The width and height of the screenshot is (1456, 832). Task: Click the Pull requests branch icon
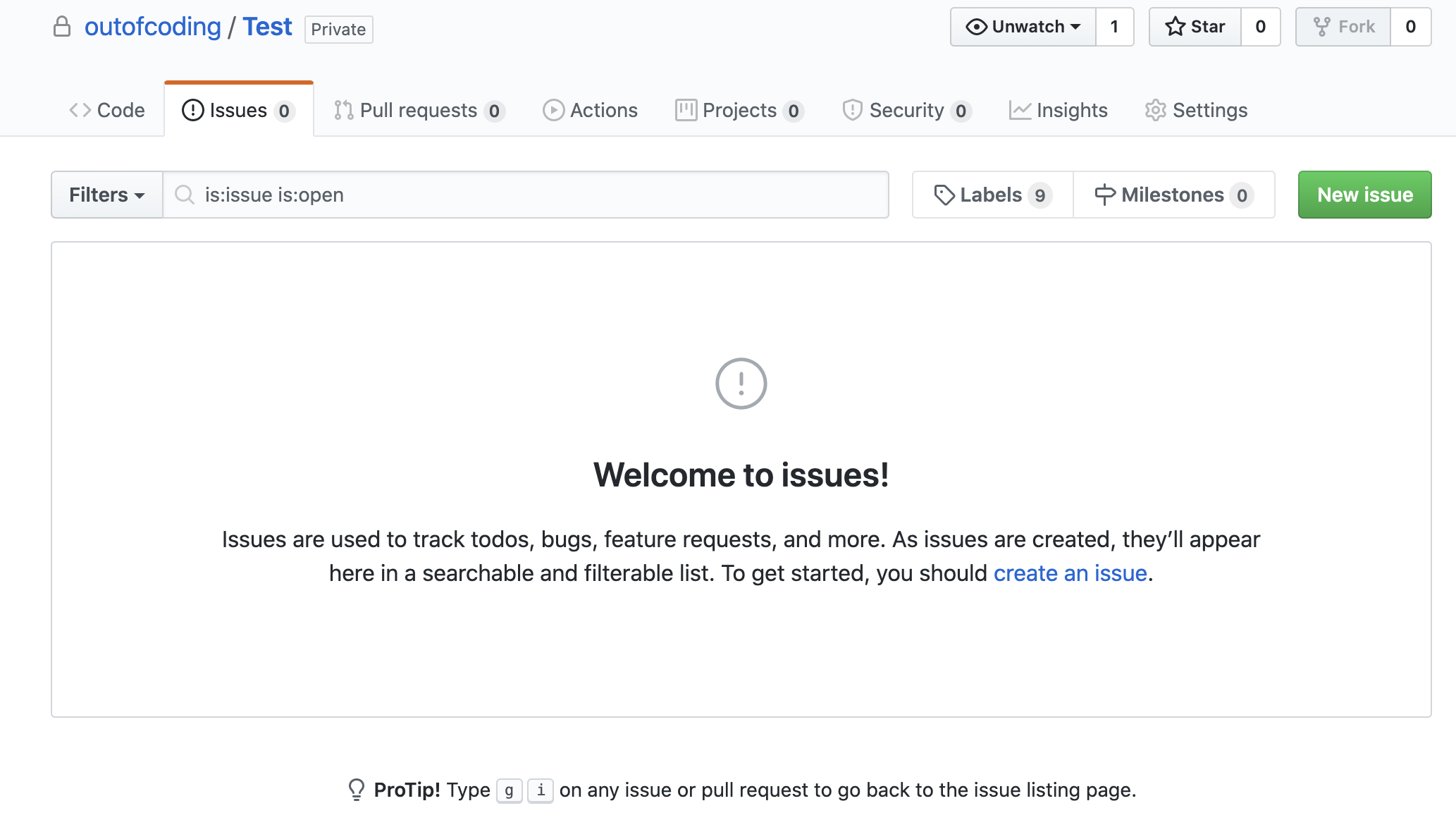tap(343, 110)
